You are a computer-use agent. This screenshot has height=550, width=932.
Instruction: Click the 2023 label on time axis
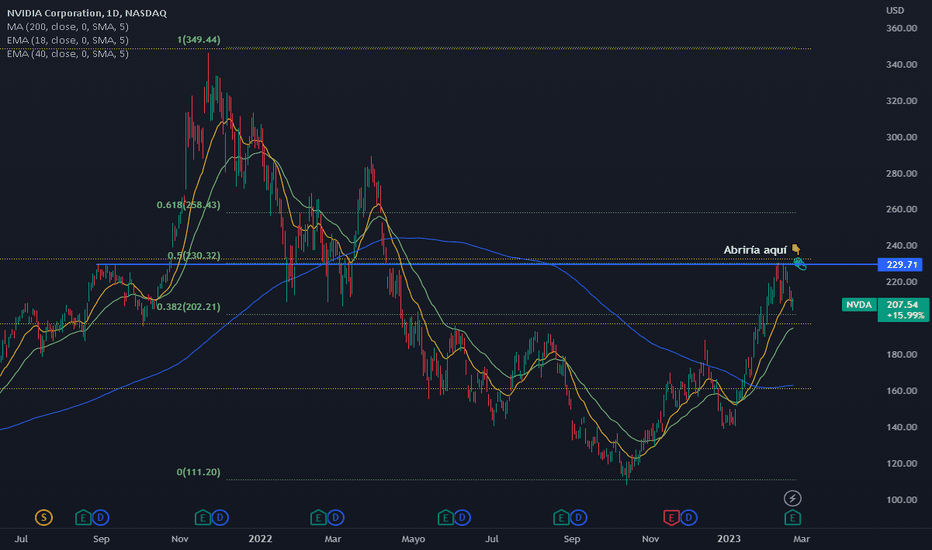click(x=729, y=539)
